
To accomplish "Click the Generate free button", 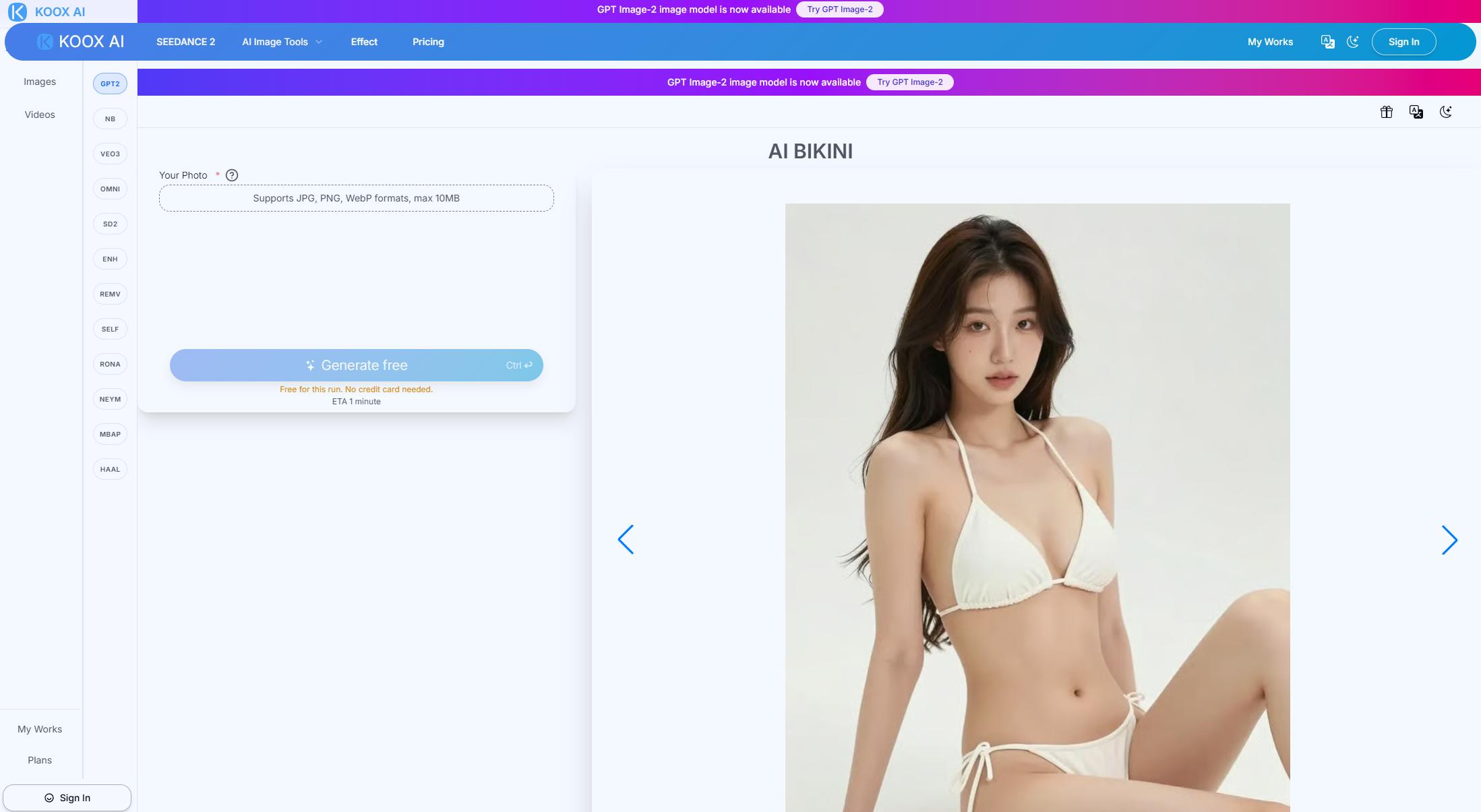I will [x=357, y=365].
